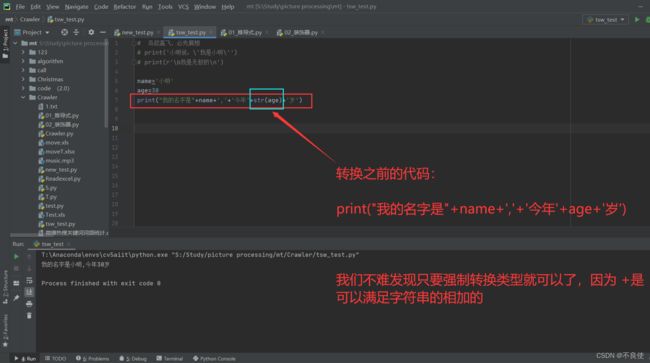Locate the current file in Project tree

tap(64, 32)
